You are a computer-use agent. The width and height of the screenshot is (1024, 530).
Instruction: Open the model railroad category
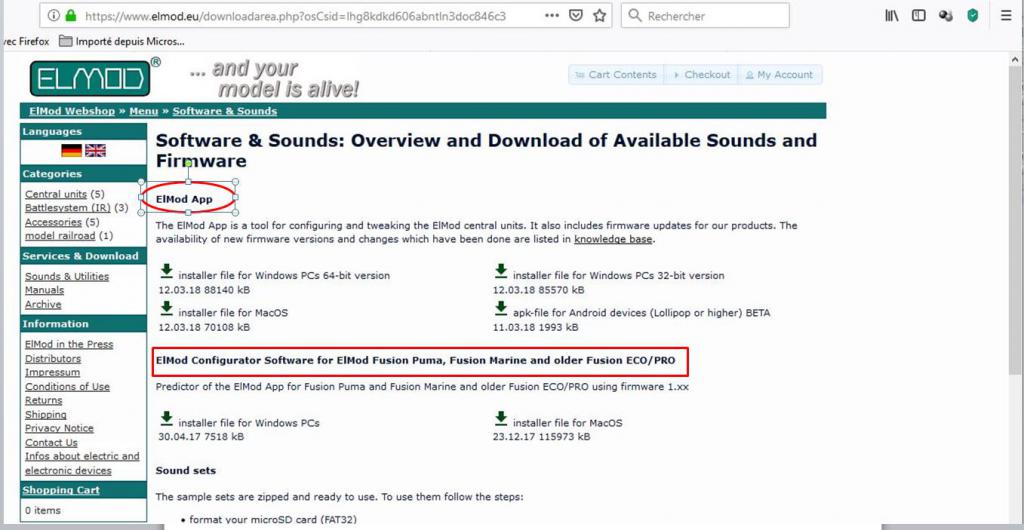click(60, 236)
